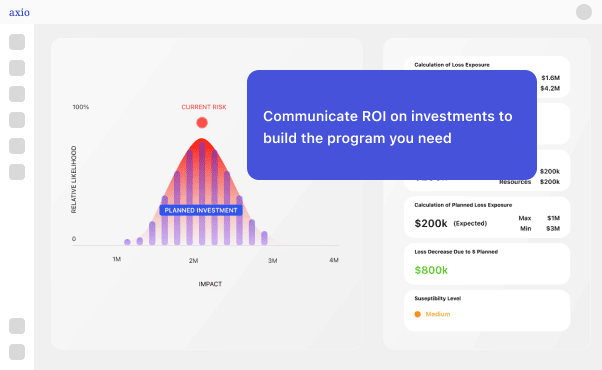Click the 1M impact axis label
Viewport: 602px width, 370px height.
(x=117, y=259)
